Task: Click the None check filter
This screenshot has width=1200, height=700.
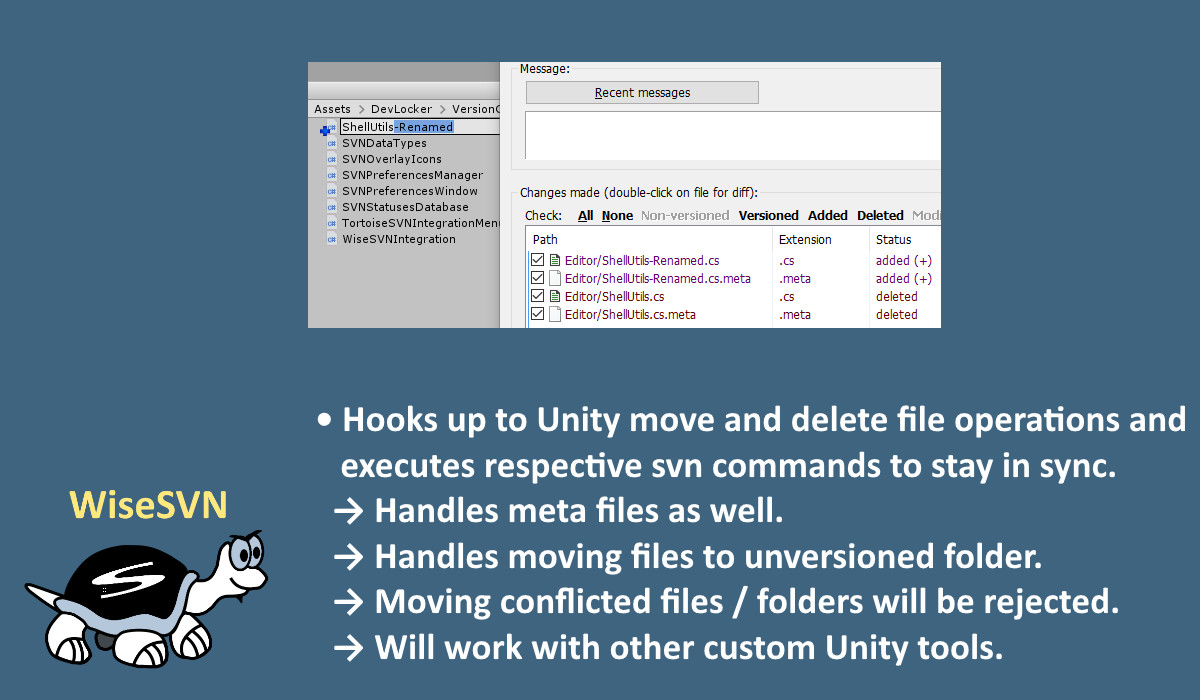Action: tap(617, 216)
